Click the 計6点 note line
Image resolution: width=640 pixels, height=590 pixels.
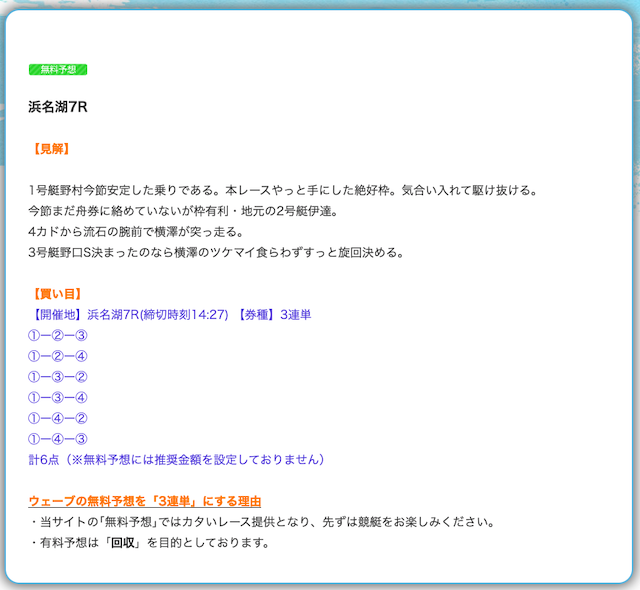176,460
